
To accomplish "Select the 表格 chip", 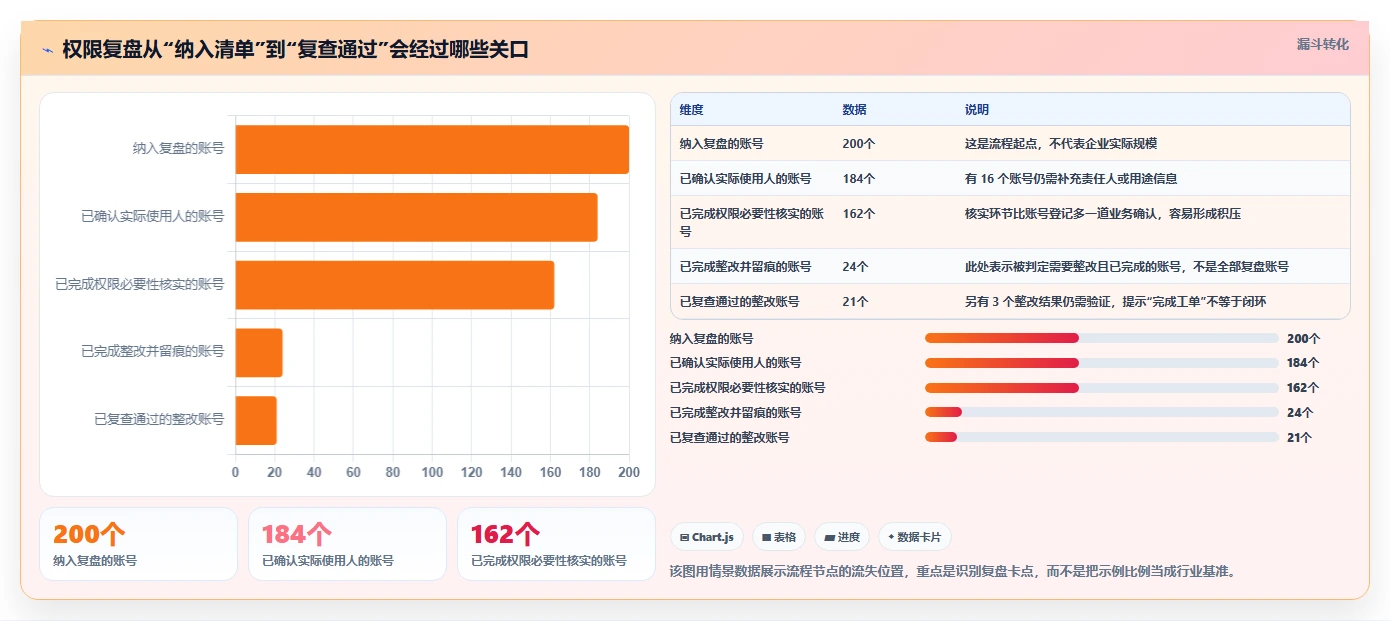I will [779, 537].
